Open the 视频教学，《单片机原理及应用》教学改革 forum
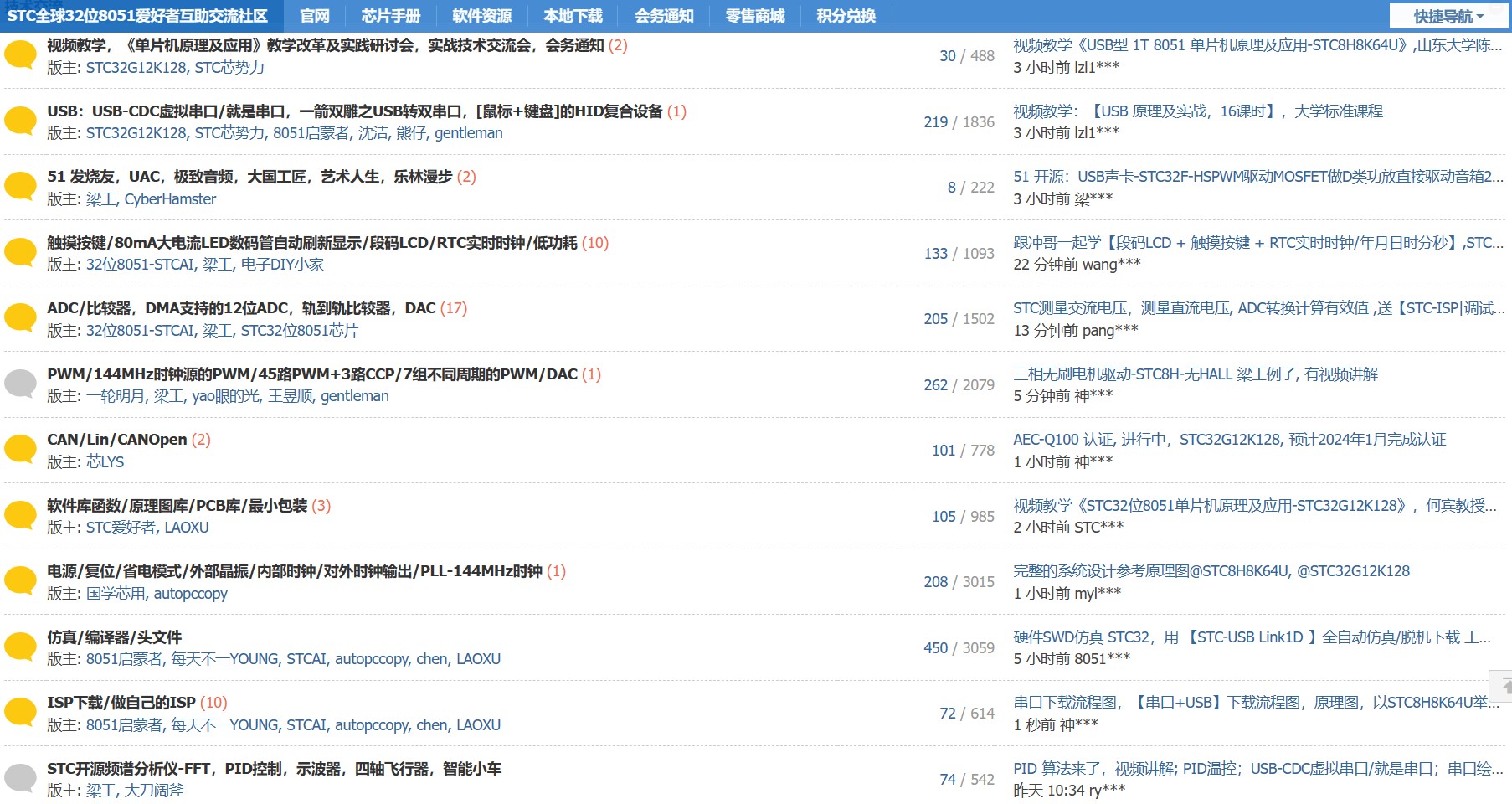1512x804 pixels. [x=326, y=45]
